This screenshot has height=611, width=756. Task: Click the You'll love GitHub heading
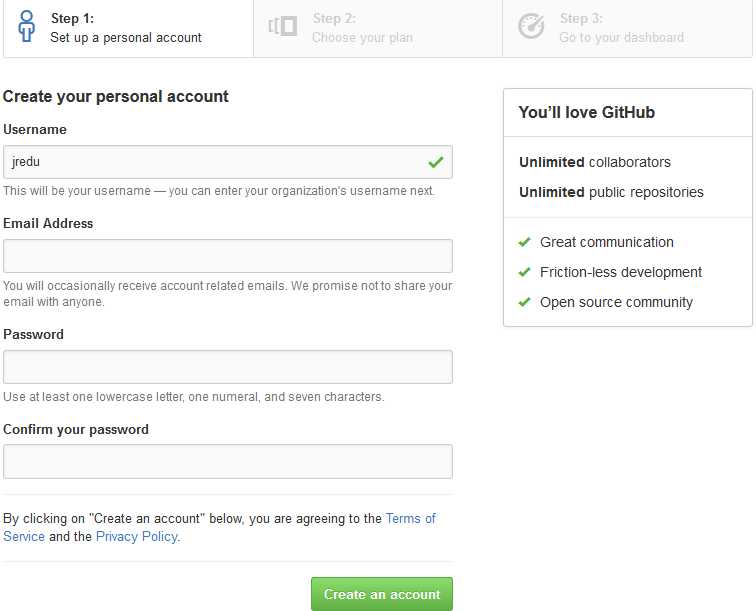click(586, 112)
